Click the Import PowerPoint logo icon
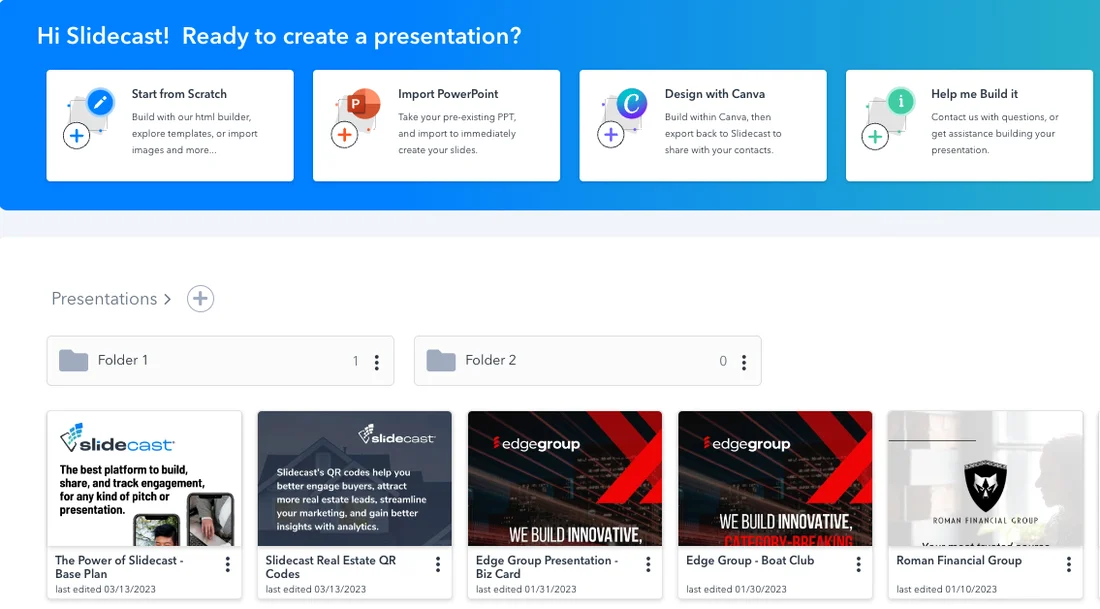Viewport: 1100px width, 609px height. [x=363, y=104]
